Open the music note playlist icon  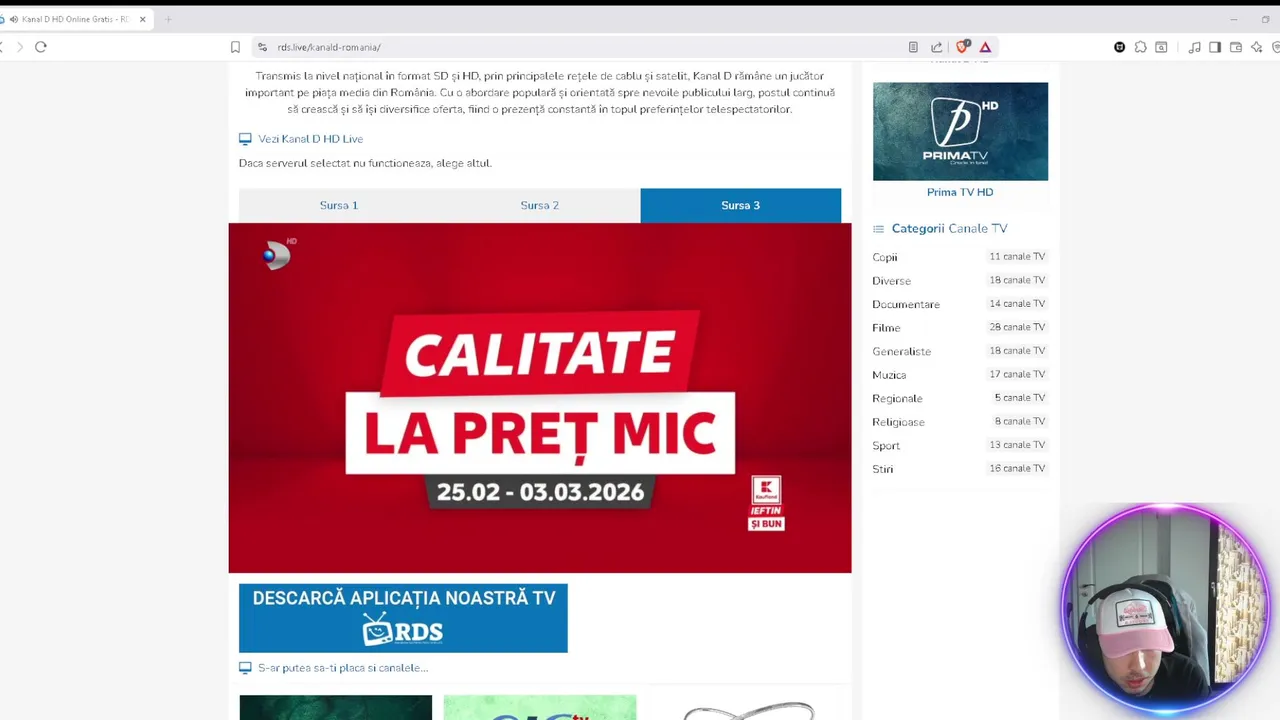point(1194,47)
